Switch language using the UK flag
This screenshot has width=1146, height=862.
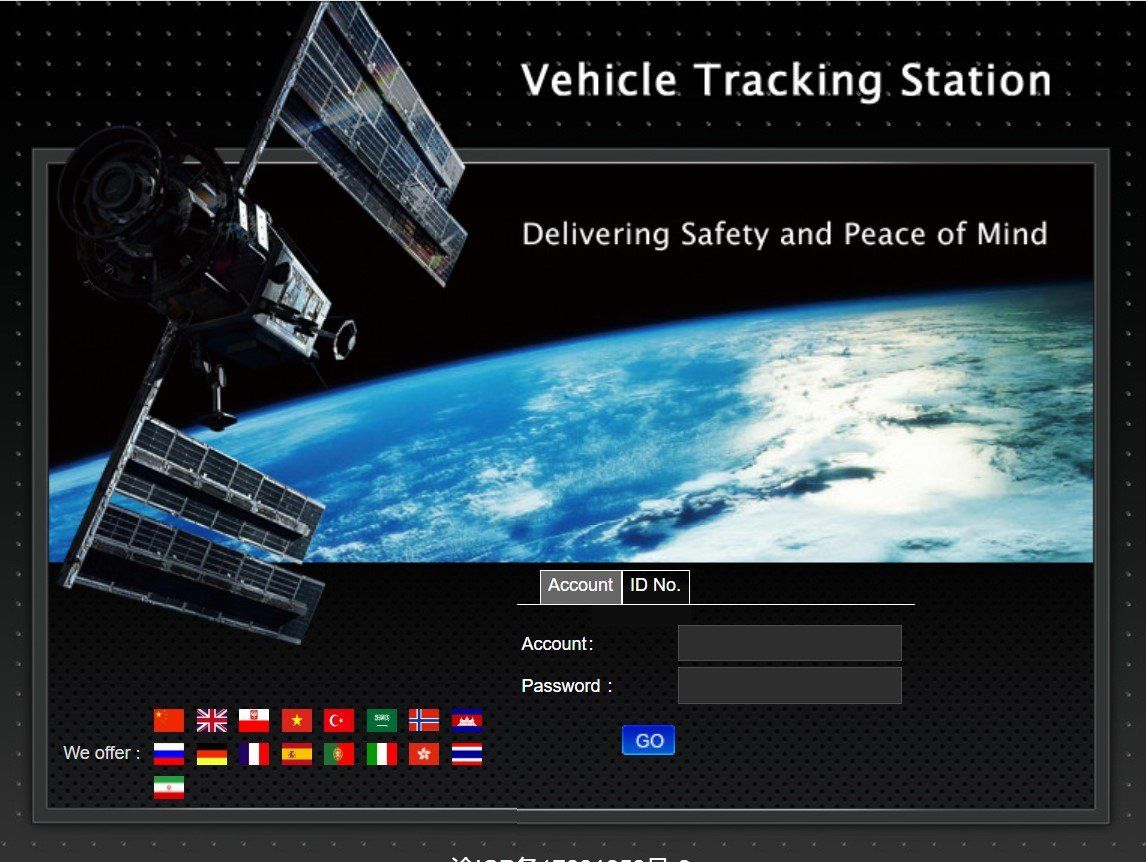(x=212, y=720)
